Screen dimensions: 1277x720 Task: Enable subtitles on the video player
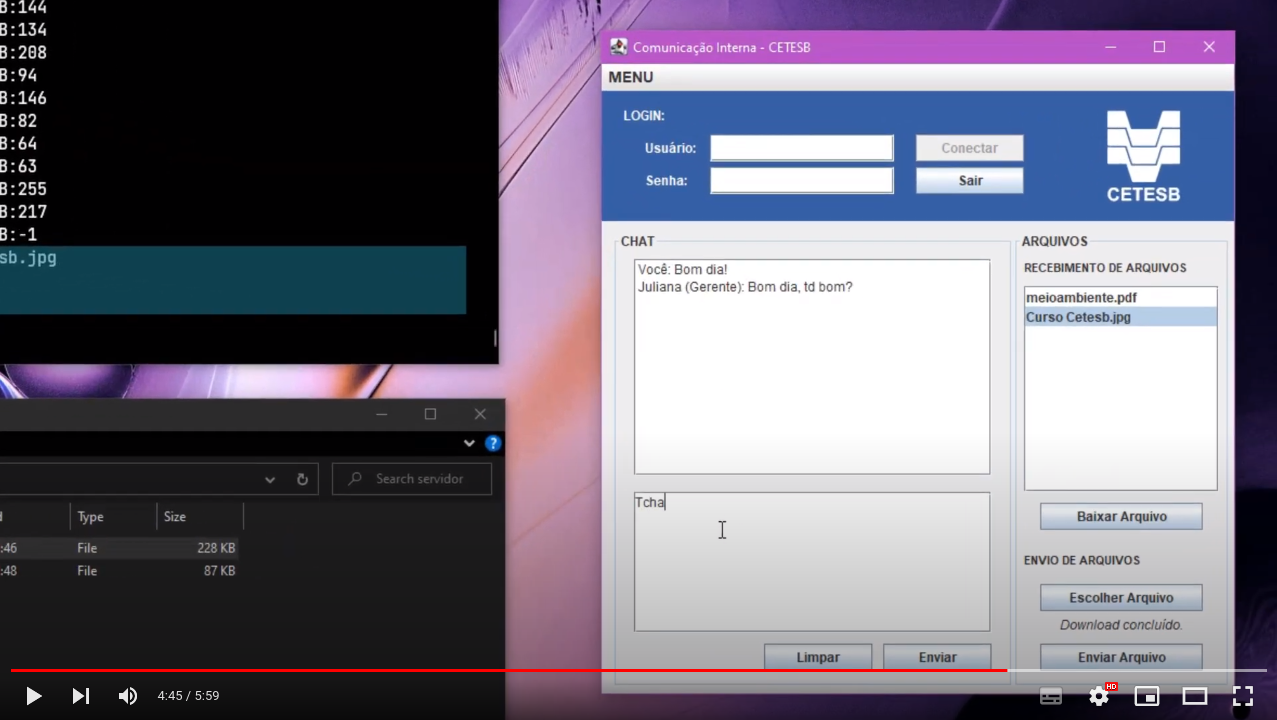point(1051,695)
